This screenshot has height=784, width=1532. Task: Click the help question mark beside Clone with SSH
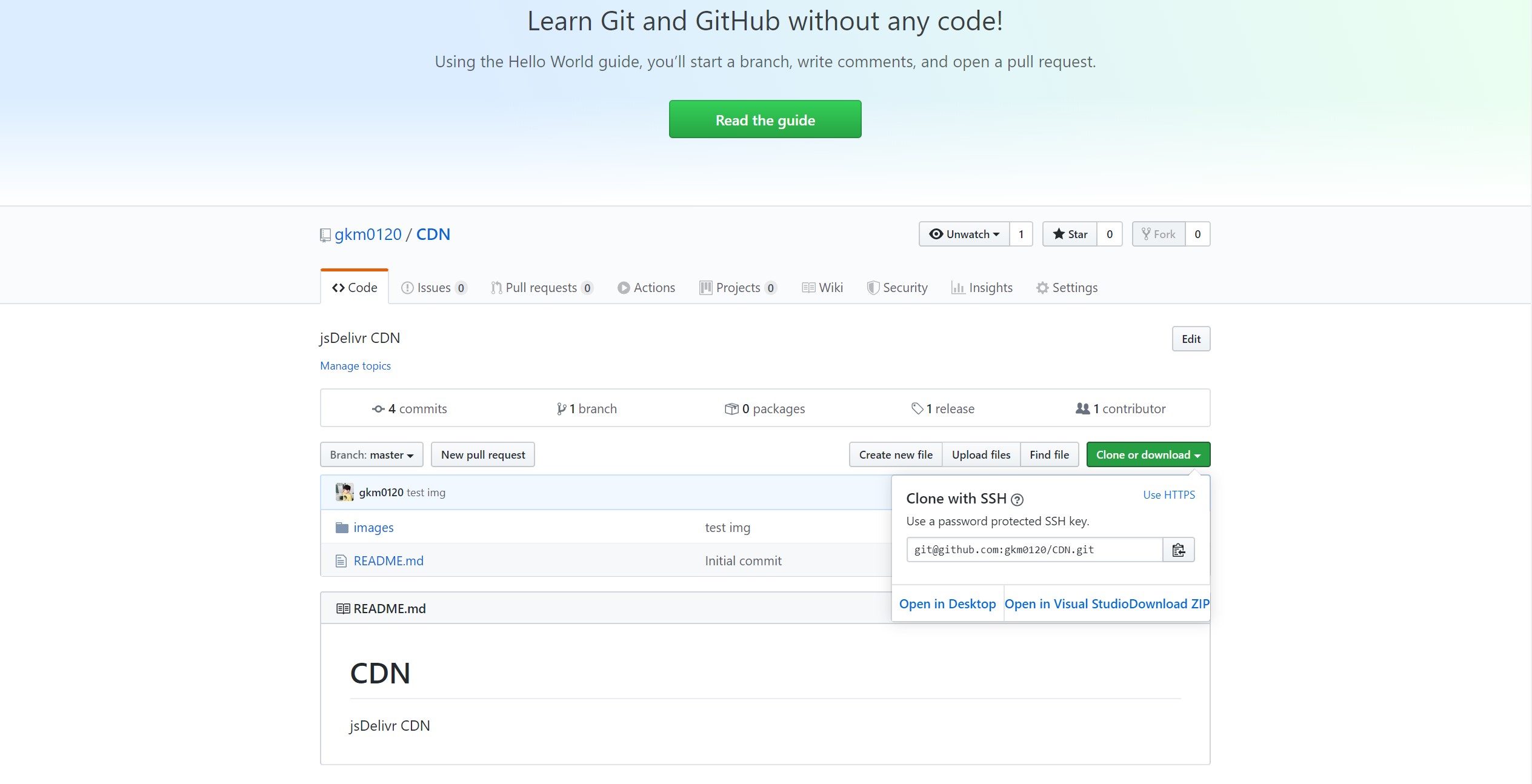click(1017, 499)
